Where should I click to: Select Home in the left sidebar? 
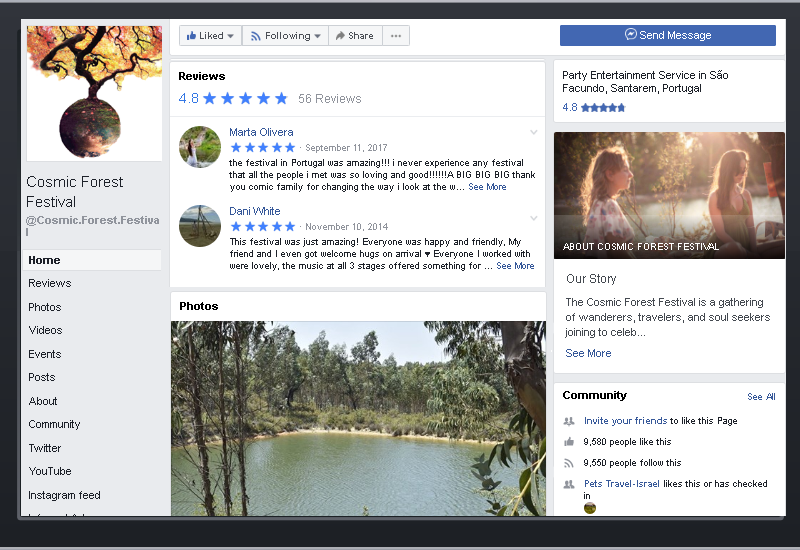(92, 260)
